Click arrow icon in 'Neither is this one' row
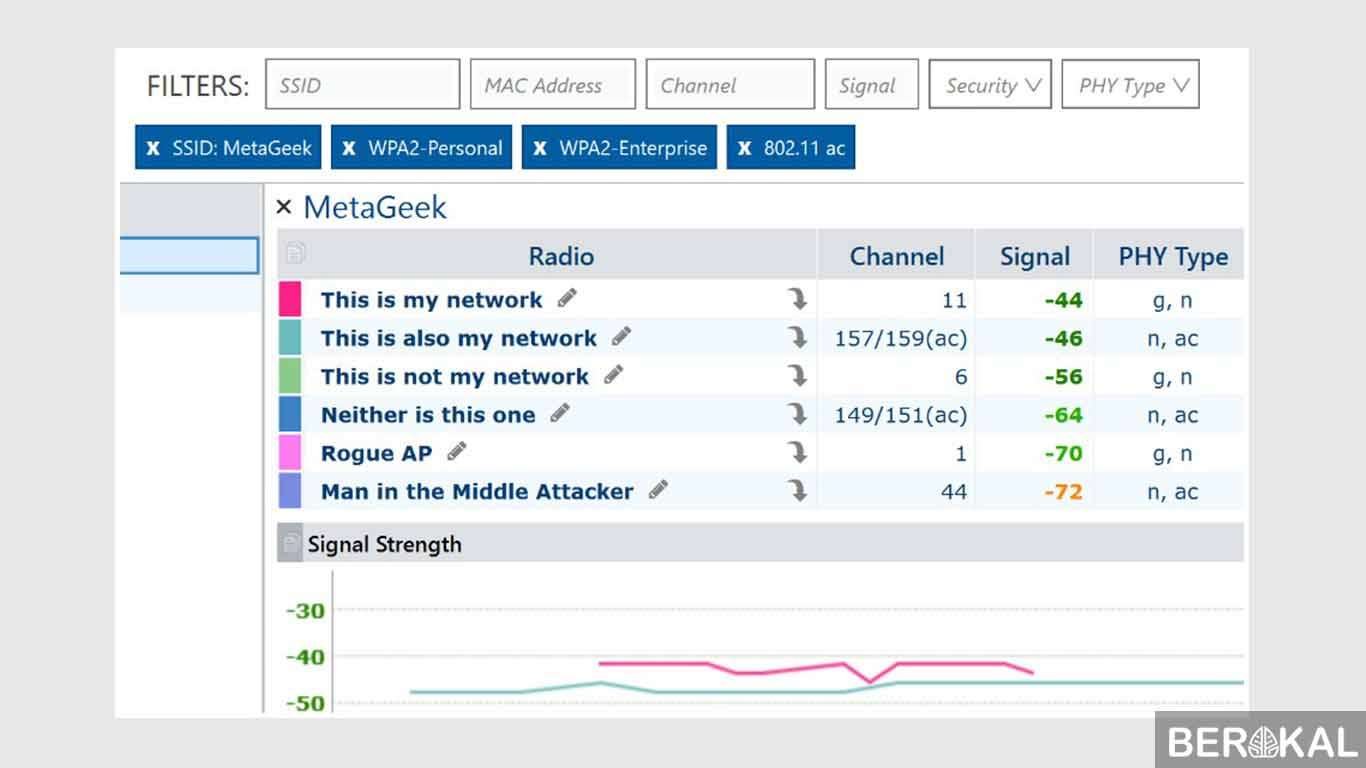This screenshot has width=1366, height=768. [797, 414]
